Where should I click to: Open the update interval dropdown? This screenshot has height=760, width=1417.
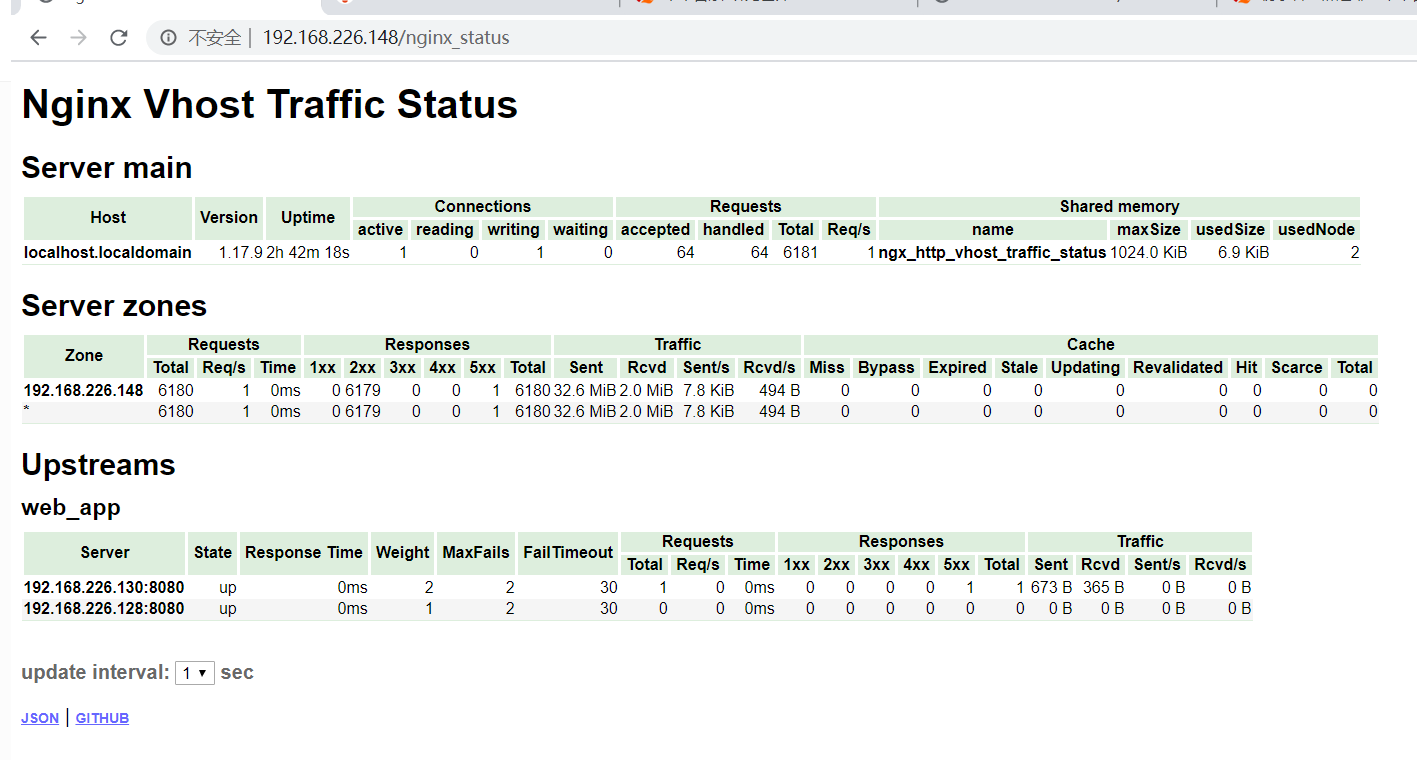point(195,673)
